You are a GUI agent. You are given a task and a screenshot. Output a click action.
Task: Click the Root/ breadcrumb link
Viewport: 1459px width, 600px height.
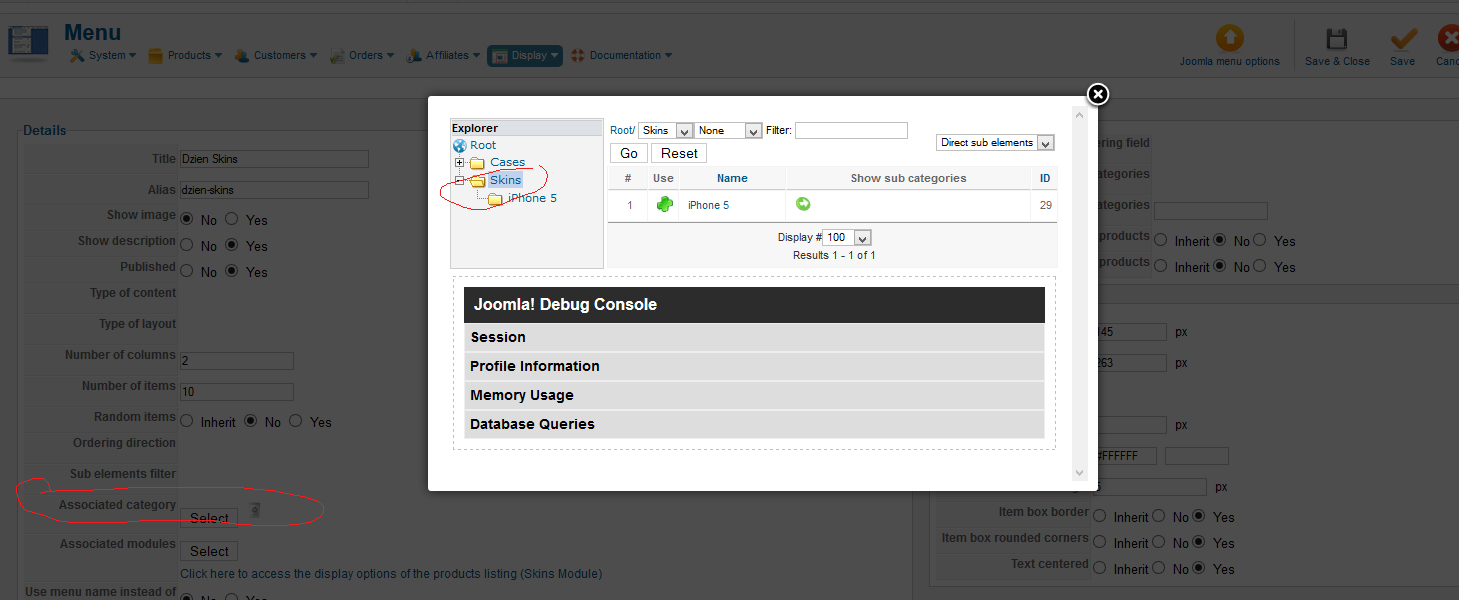(x=622, y=131)
